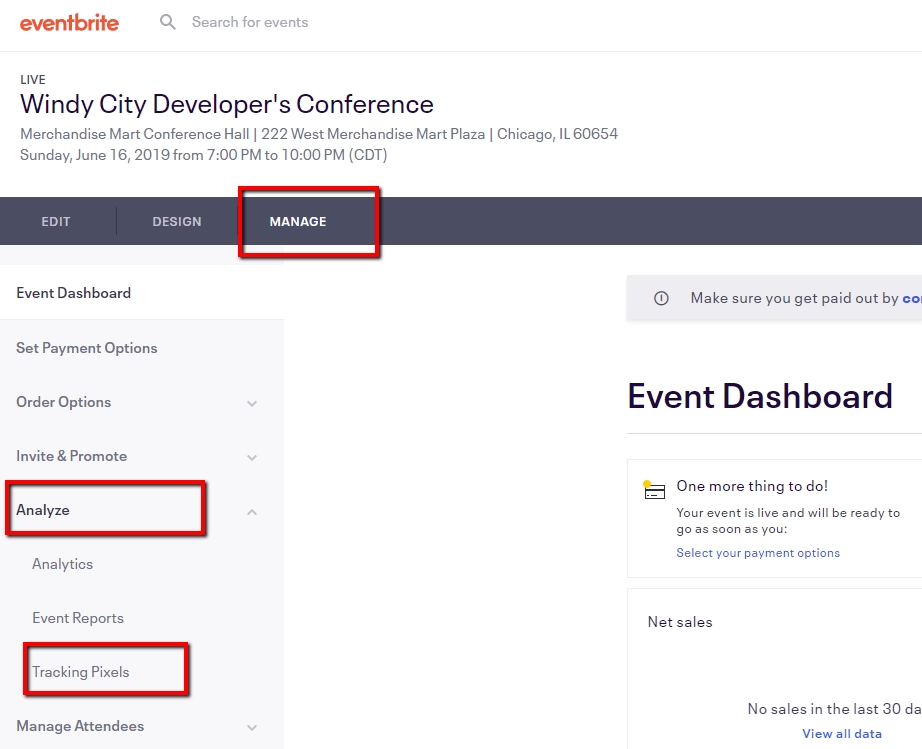Open Analytics under Analyze
This screenshot has width=922, height=749.
pos(62,564)
